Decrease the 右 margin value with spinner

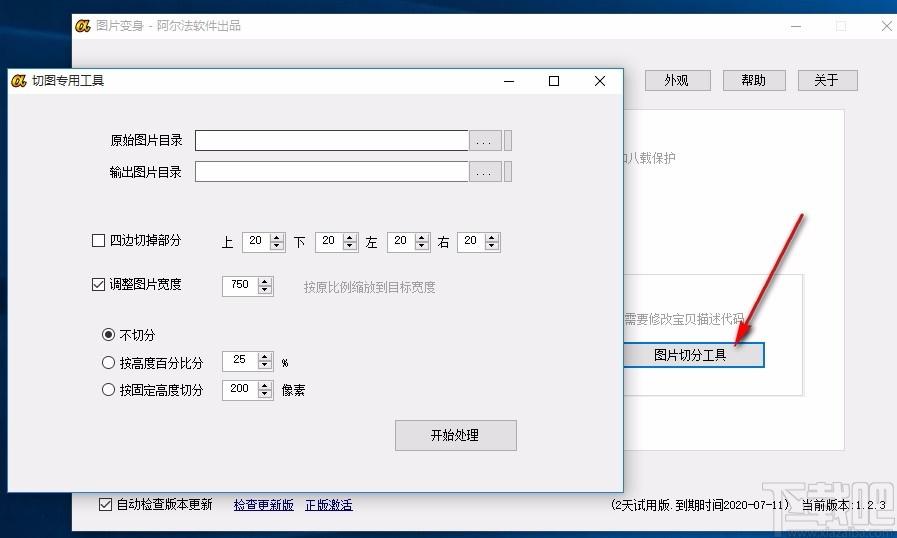pyautogui.click(x=493, y=246)
